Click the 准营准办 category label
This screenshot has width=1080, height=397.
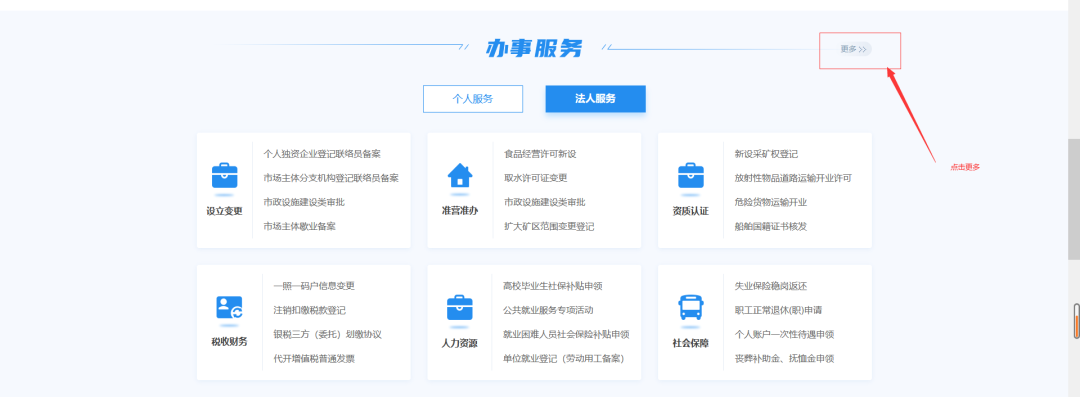459,211
